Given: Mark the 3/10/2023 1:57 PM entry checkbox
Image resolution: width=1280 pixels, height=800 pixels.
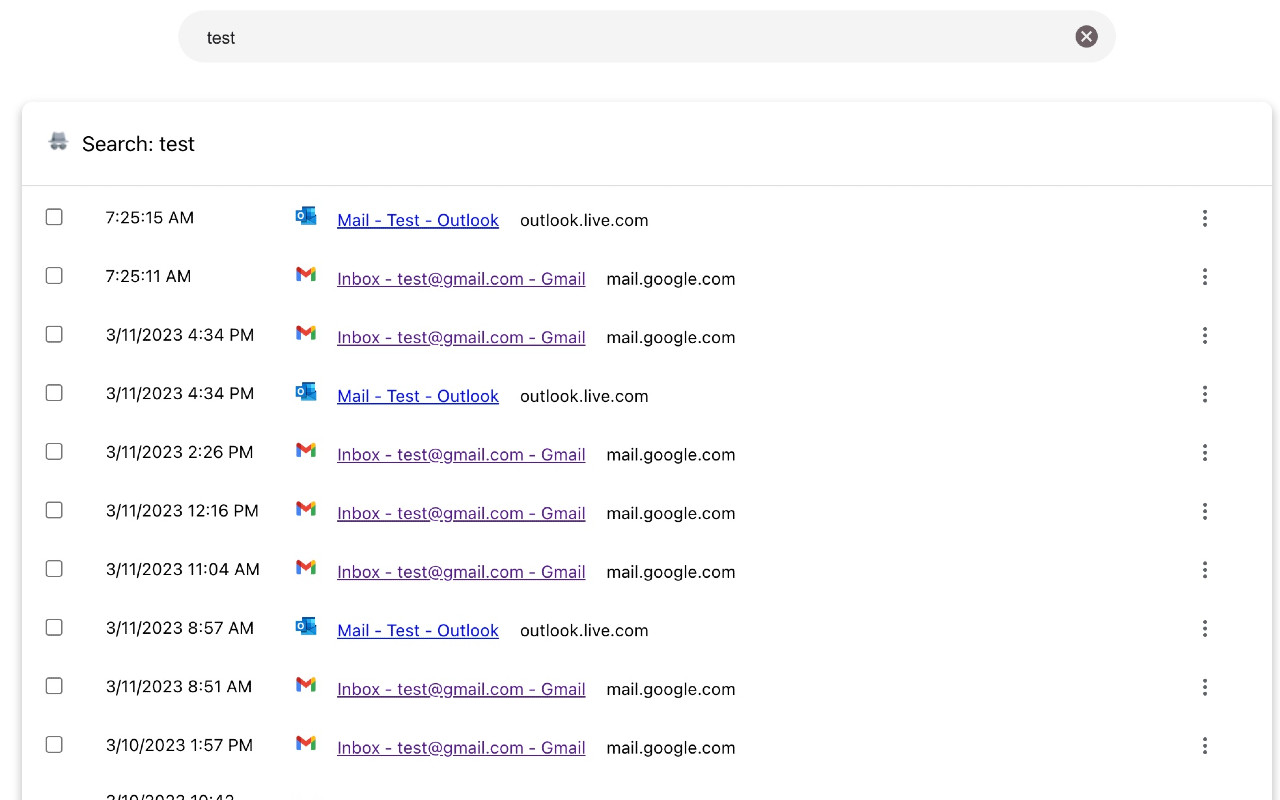Looking at the screenshot, I should point(54,744).
